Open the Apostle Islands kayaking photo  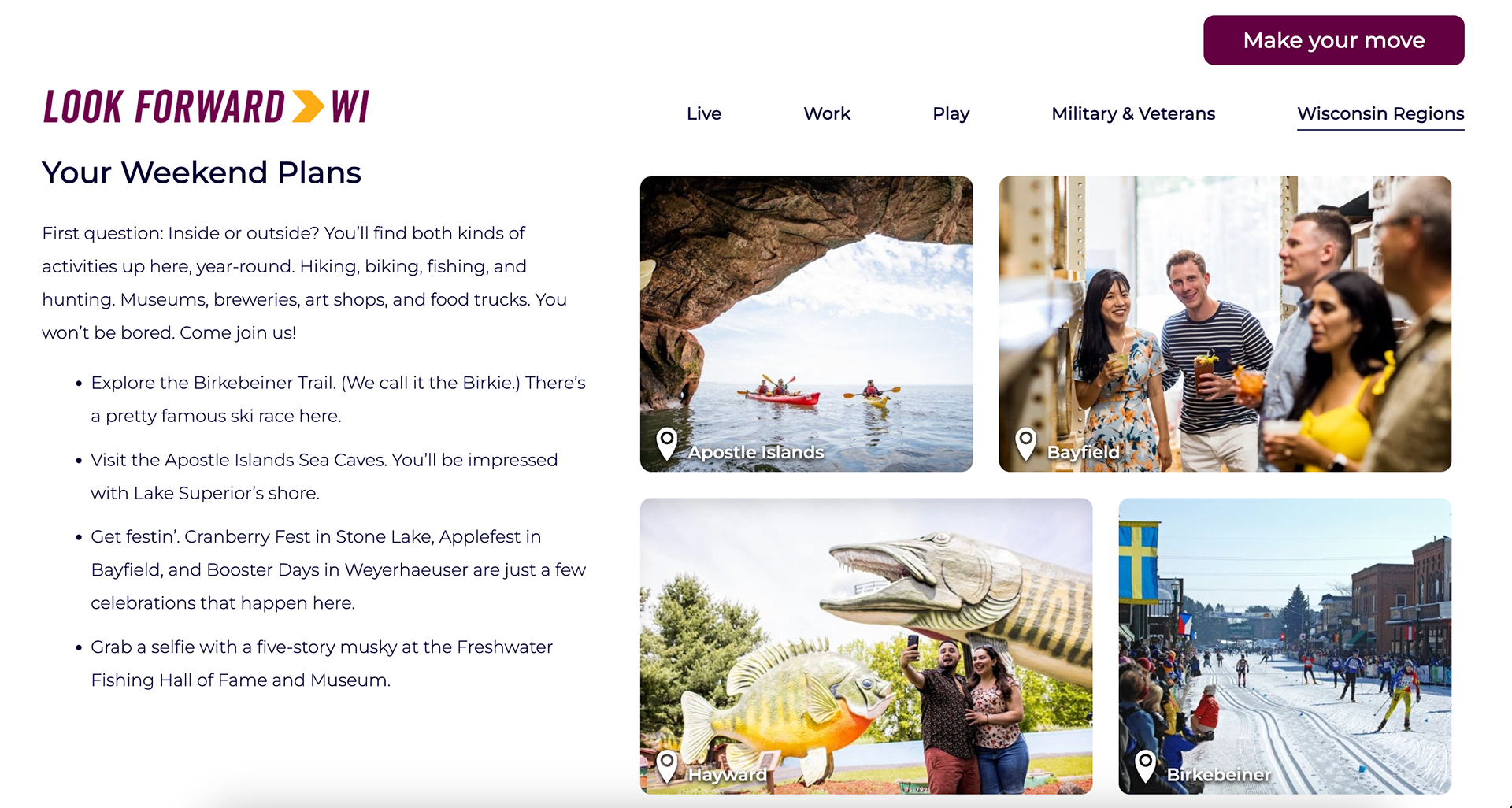806,324
